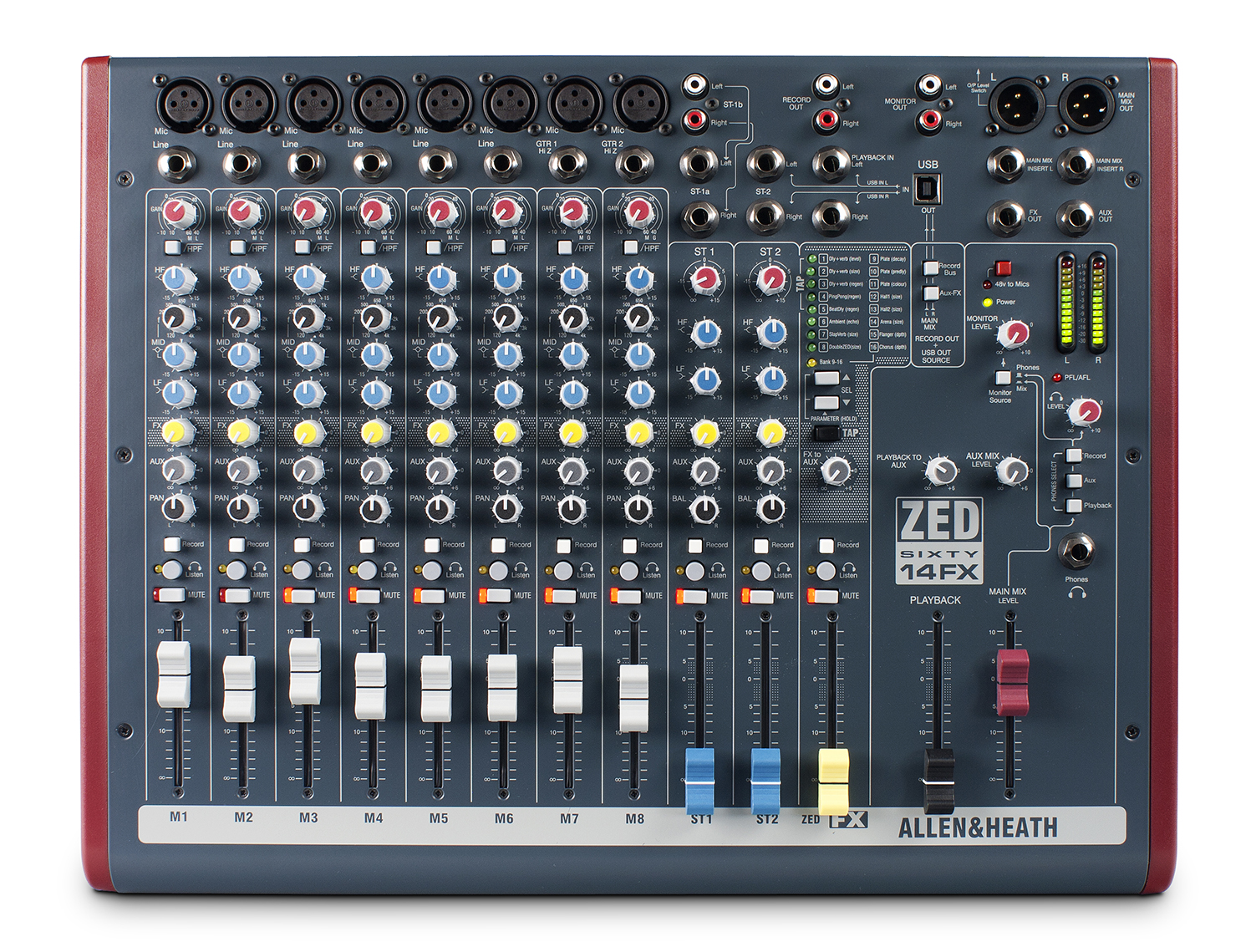This screenshot has width=1251, height=952.
Task: Select the ALLEN&HEATH brand name
Action: tap(978, 827)
